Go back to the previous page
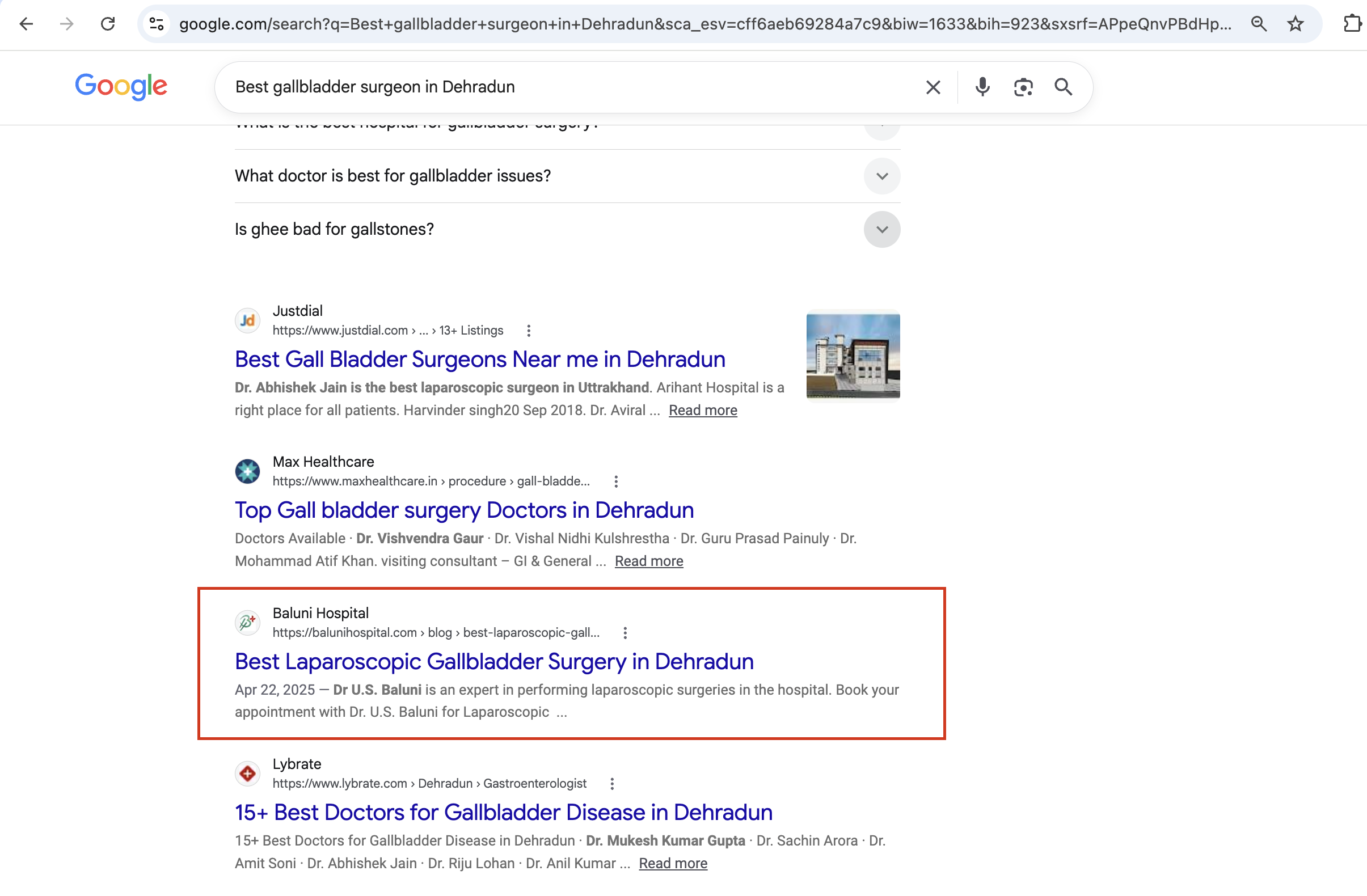Screen dimensions: 1367x896 coord(27,24)
